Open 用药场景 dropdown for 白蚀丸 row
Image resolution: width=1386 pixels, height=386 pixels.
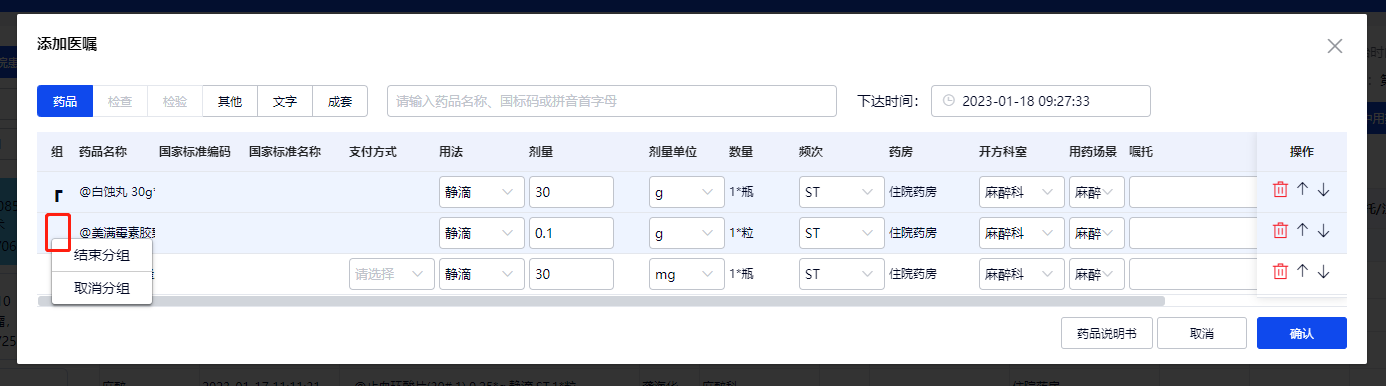(1097, 191)
